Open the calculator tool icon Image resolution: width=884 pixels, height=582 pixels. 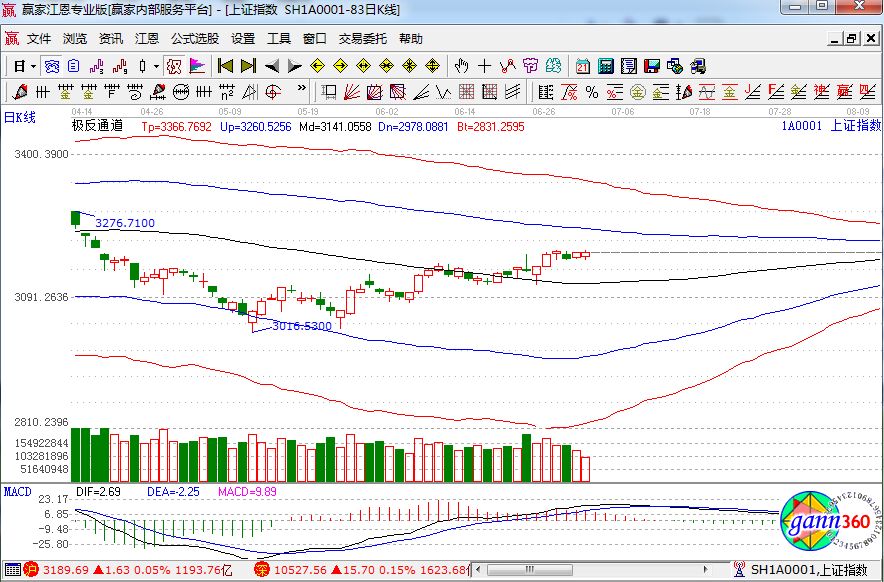(605, 66)
